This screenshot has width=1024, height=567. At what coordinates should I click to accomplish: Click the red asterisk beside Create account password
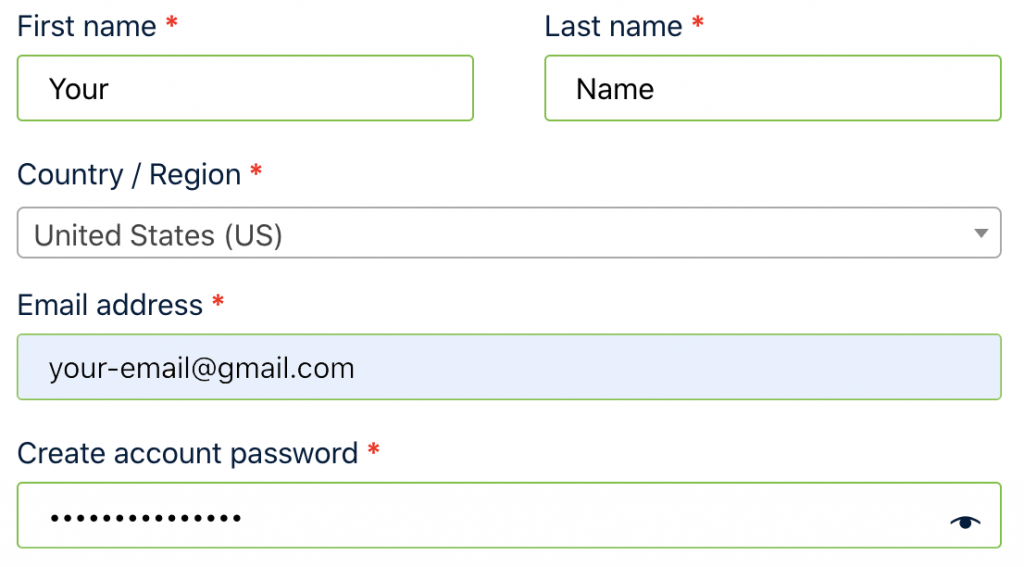pos(374,450)
